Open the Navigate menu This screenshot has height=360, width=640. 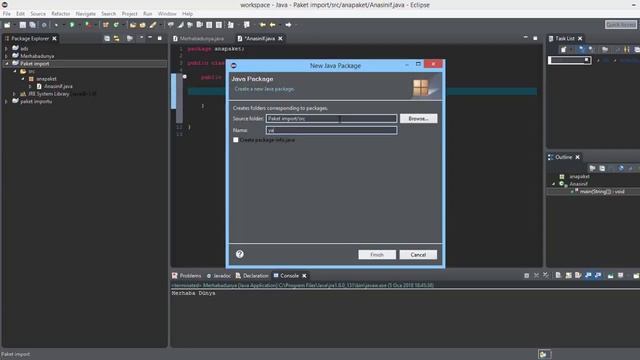[x=85, y=13]
